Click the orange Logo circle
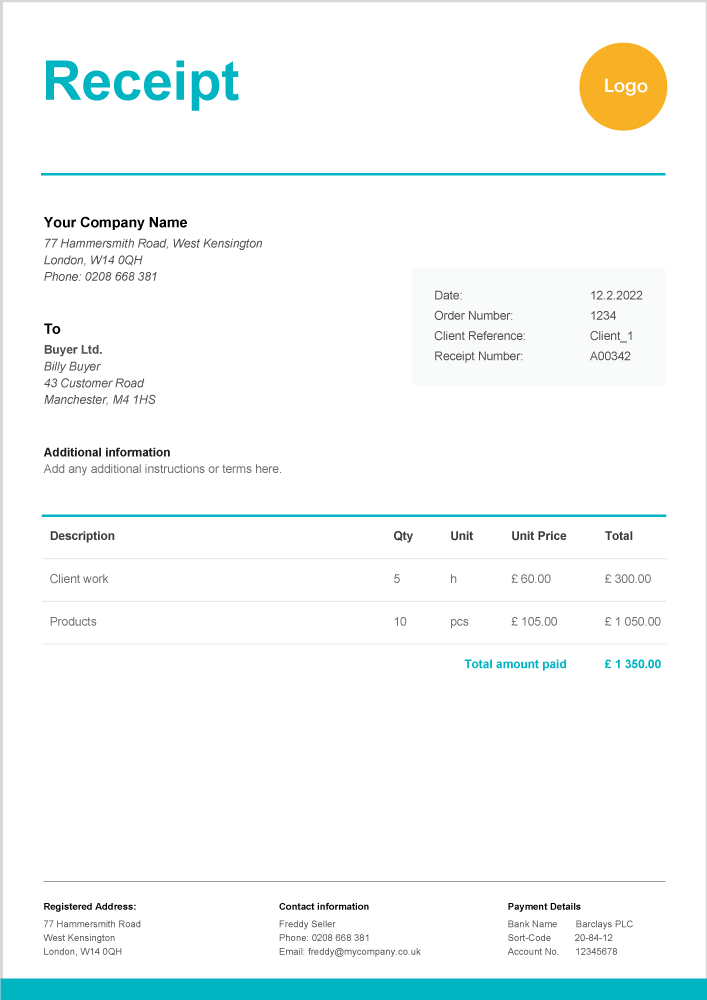The width and height of the screenshot is (707, 1000). (x=623, y=87)
